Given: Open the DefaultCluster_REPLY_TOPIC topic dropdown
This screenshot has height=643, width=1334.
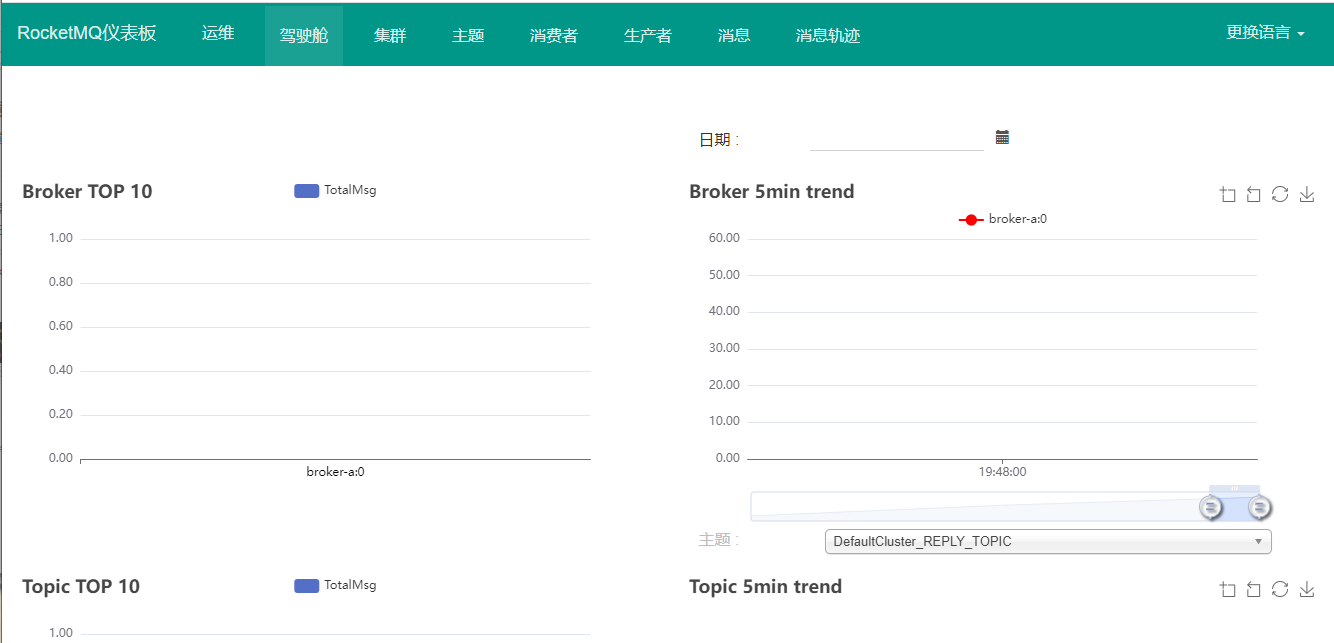Looking at the screenshot, I should pos(1048,542).
